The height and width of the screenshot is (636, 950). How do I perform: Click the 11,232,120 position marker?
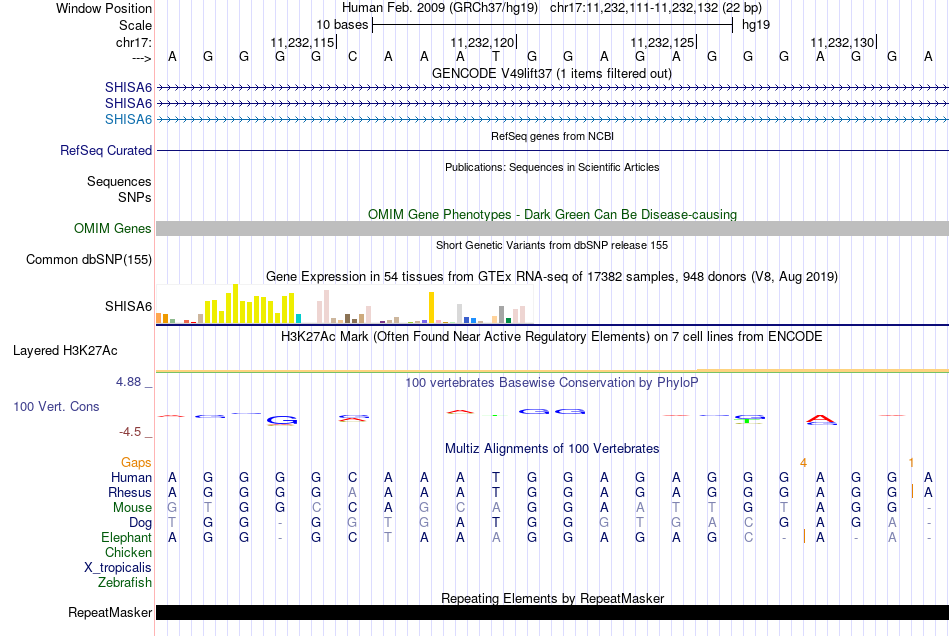[484, 42]
